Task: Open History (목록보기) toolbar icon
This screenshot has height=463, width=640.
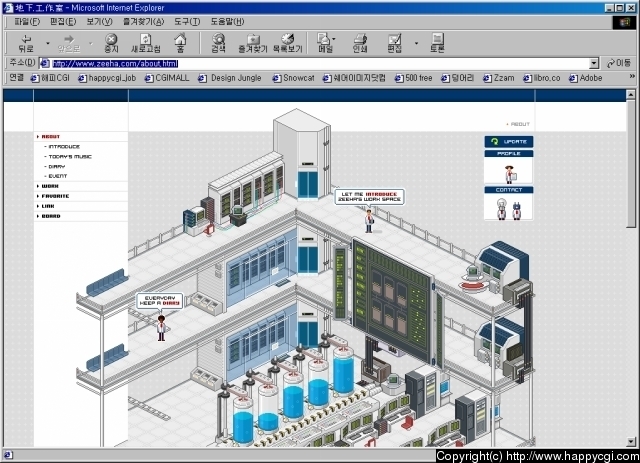Action: tap(287, 43)
